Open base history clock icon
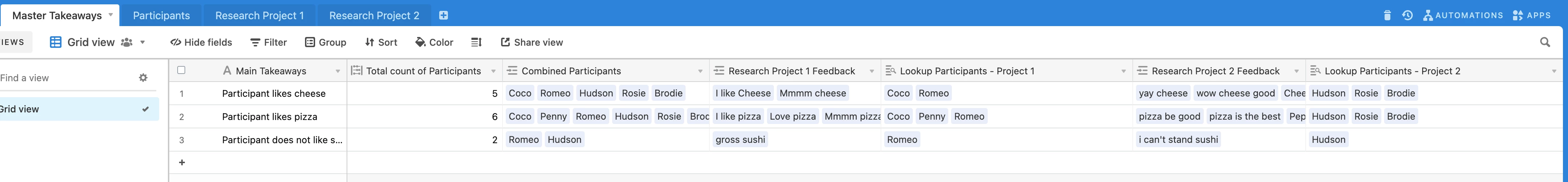The height and width of the screenshot is (182, 1568). pos(1407,15)
